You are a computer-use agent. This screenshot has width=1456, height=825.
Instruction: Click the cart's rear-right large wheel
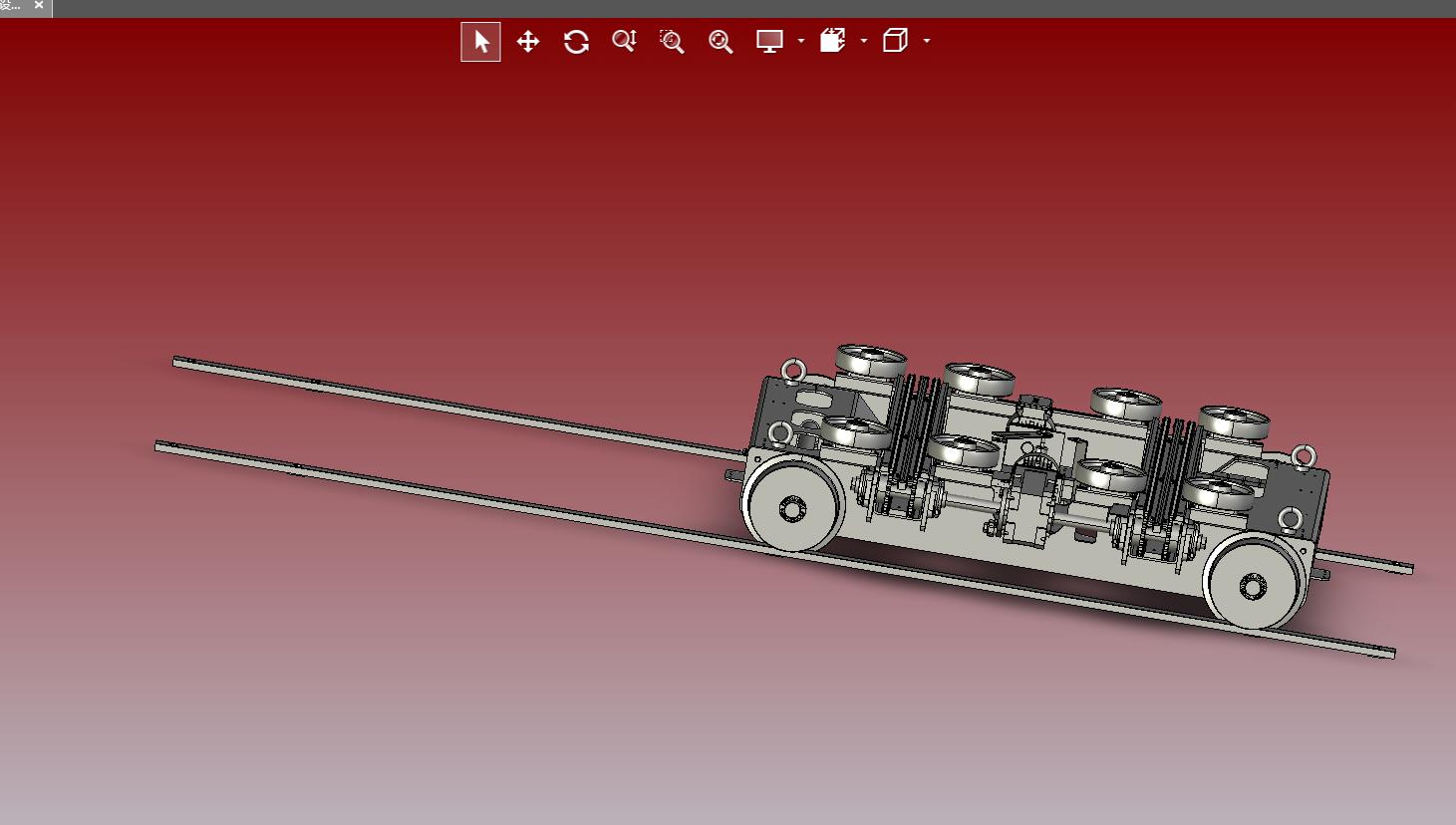(1255, 583)
